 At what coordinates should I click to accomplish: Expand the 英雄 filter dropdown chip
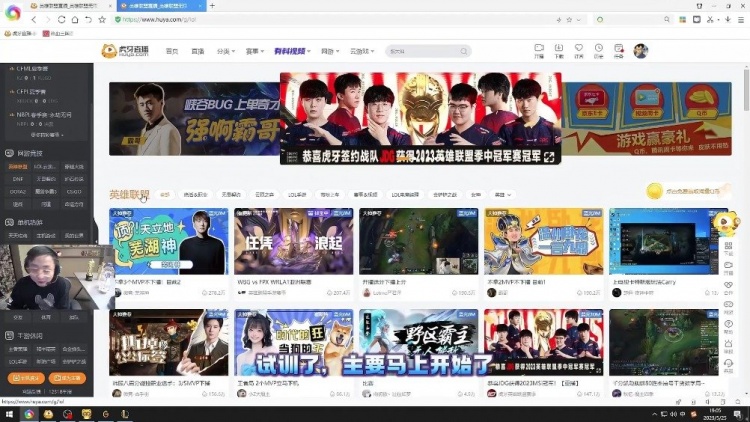point(503,195)
